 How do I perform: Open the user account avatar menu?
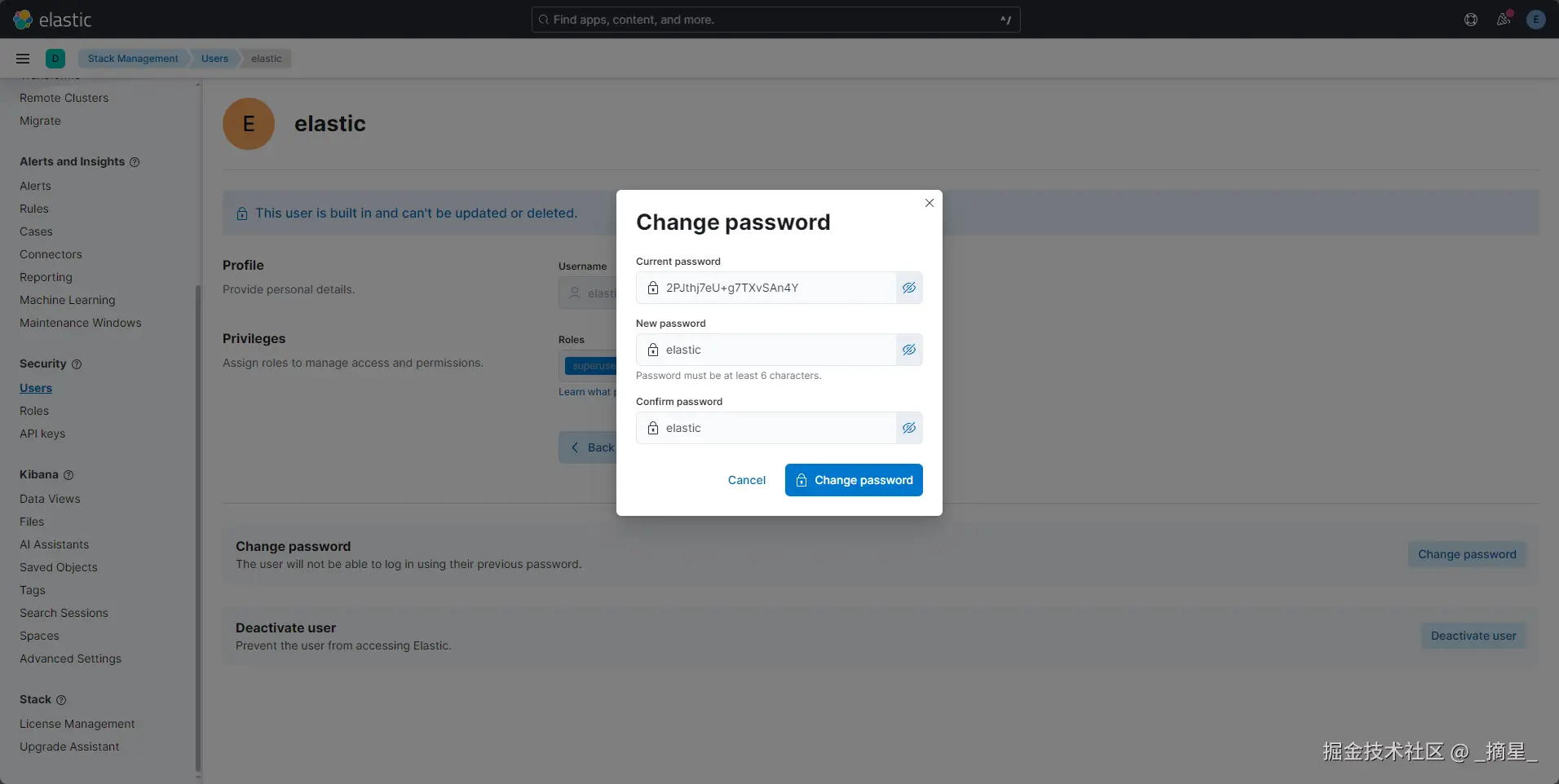coord(1536,20)
